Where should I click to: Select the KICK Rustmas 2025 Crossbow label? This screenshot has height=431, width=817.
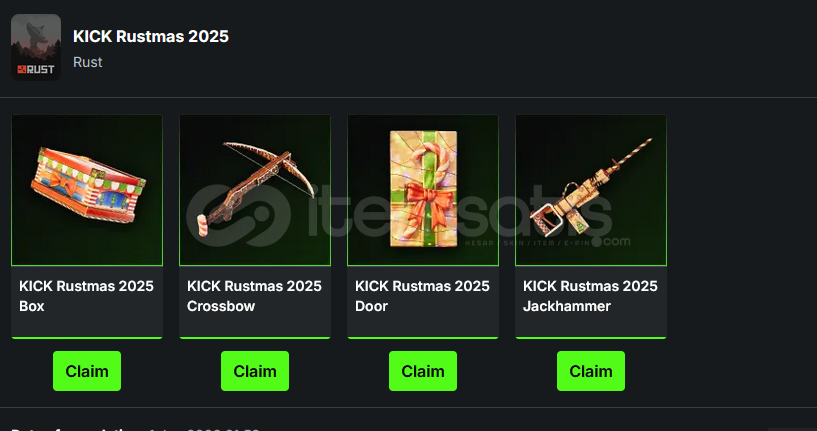click(x=254, y=296)
